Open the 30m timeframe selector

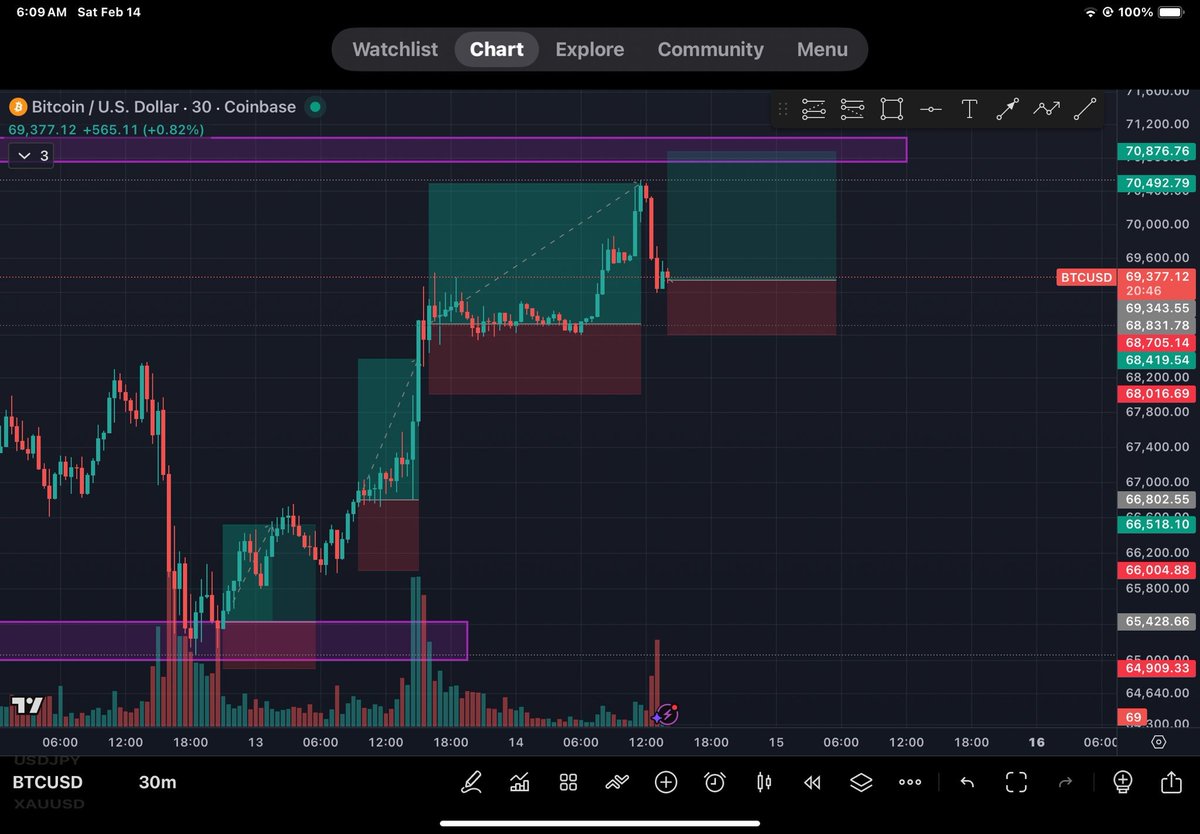[157, 782]
